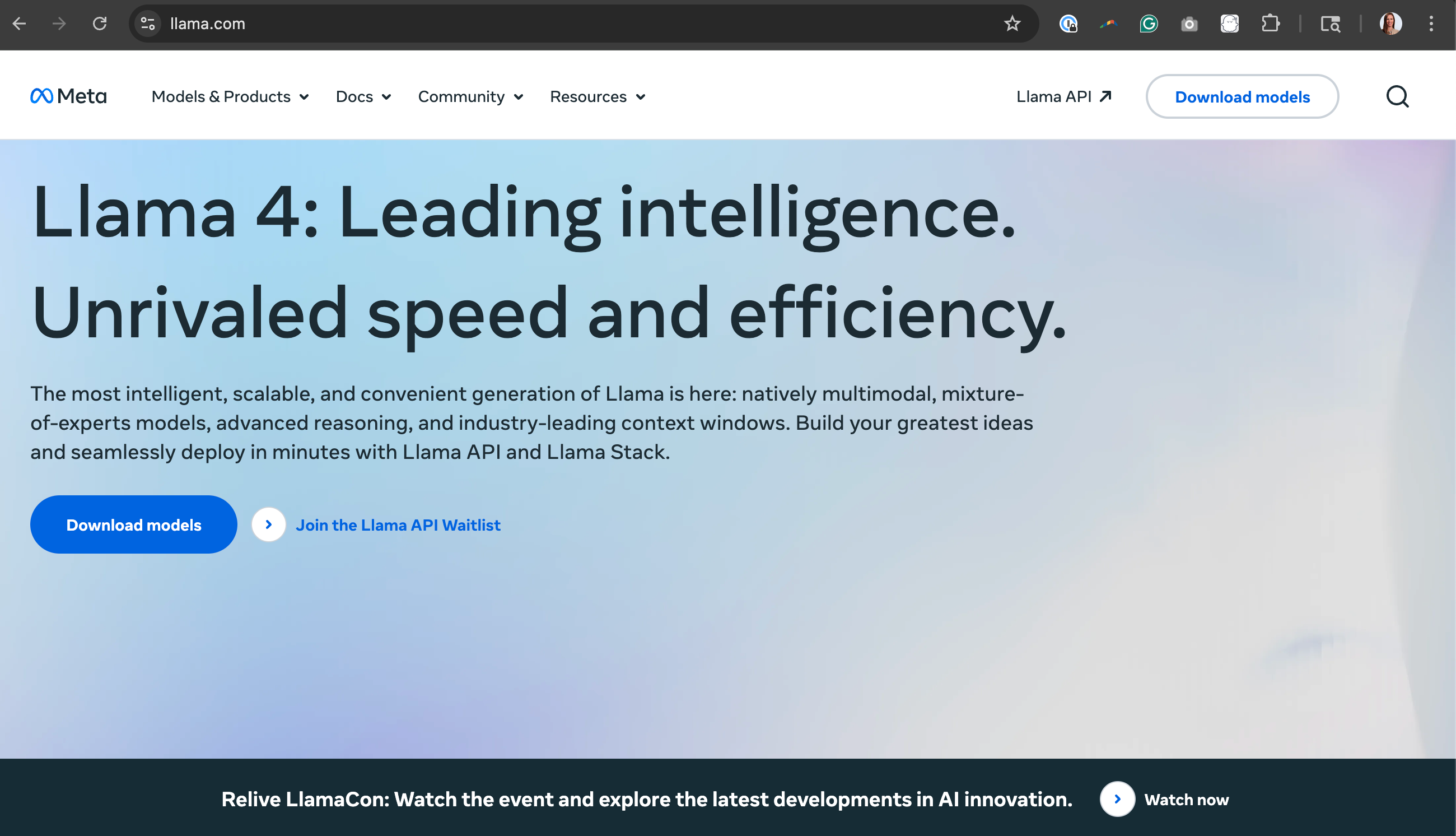
Task: Click the outlined Download models header button
Action: 1242,96
